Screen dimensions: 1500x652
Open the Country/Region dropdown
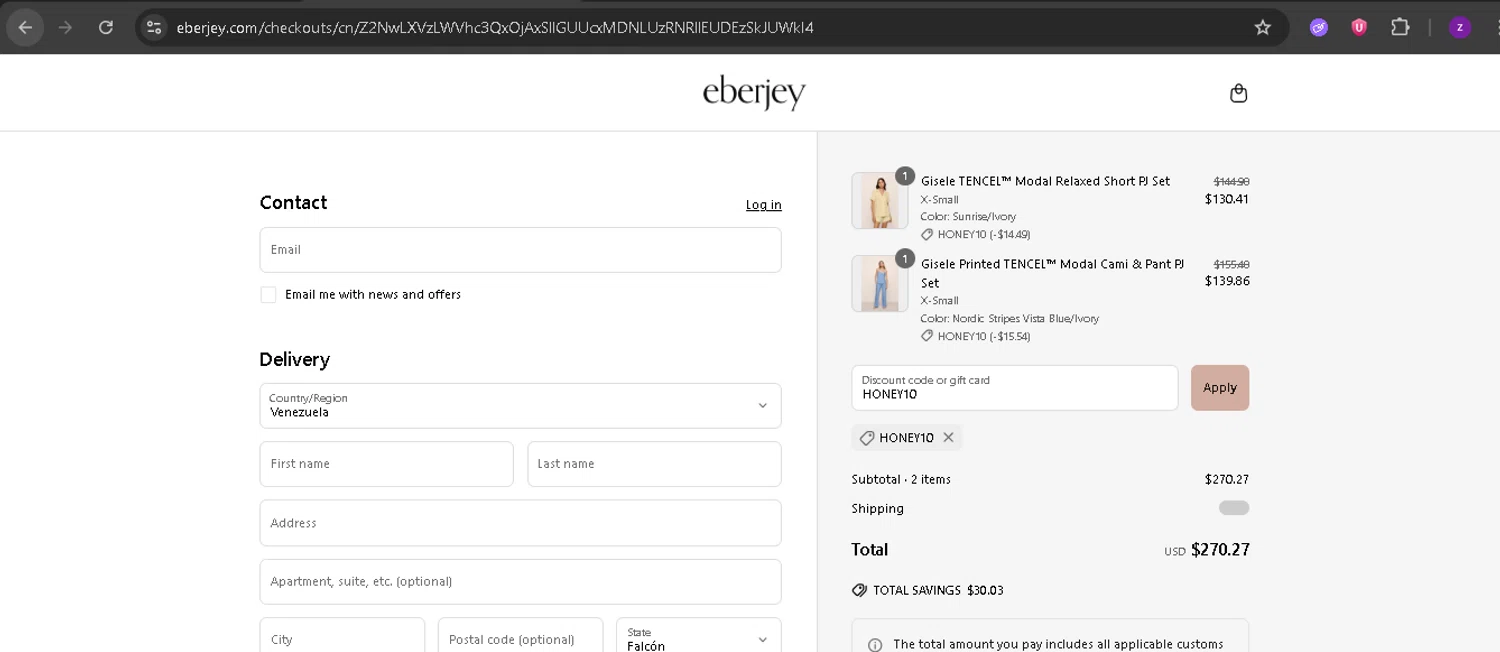(x=520, y=405)
